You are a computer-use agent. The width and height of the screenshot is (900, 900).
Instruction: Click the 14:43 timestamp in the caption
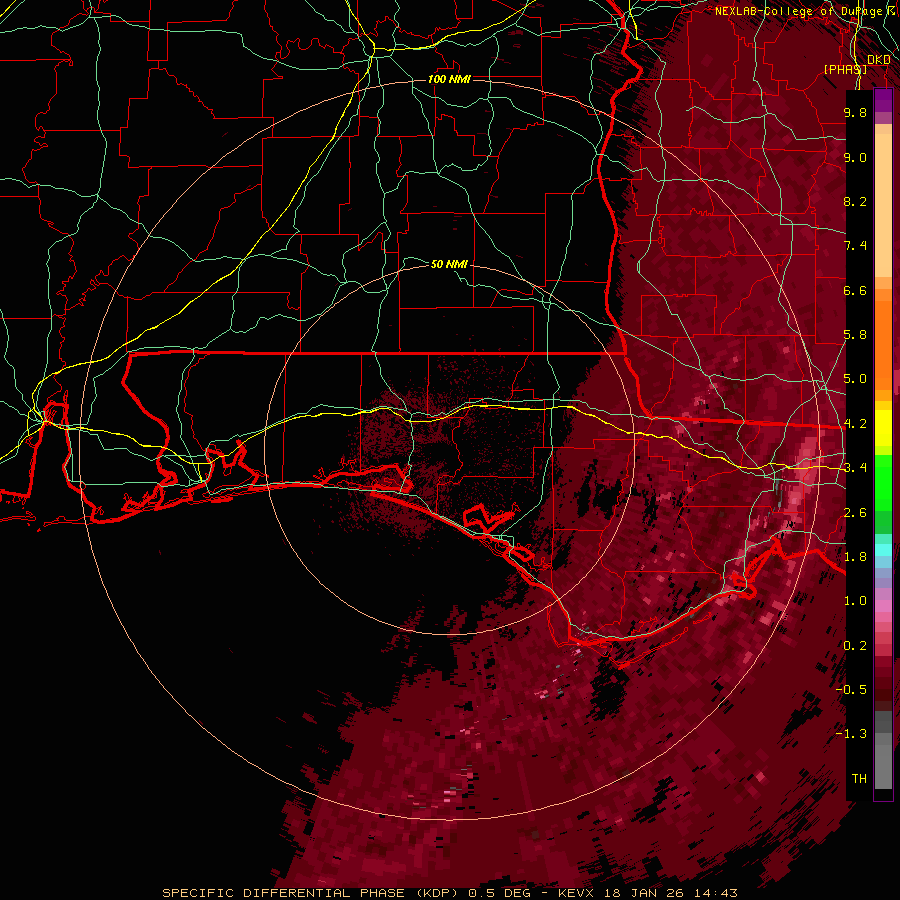tap(716, 893)
